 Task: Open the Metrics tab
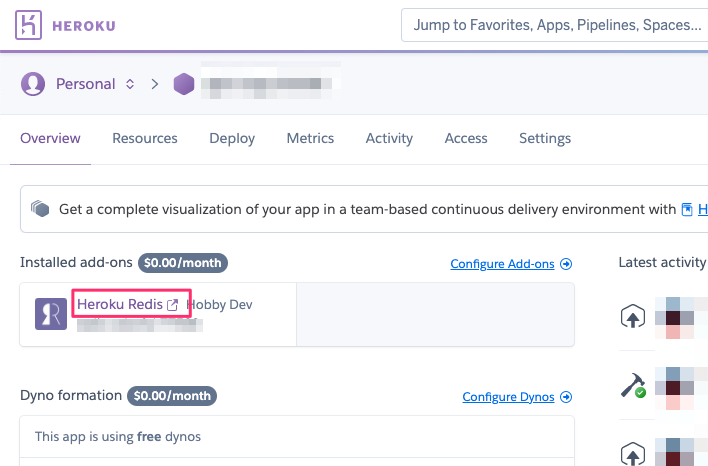point(310,138)
